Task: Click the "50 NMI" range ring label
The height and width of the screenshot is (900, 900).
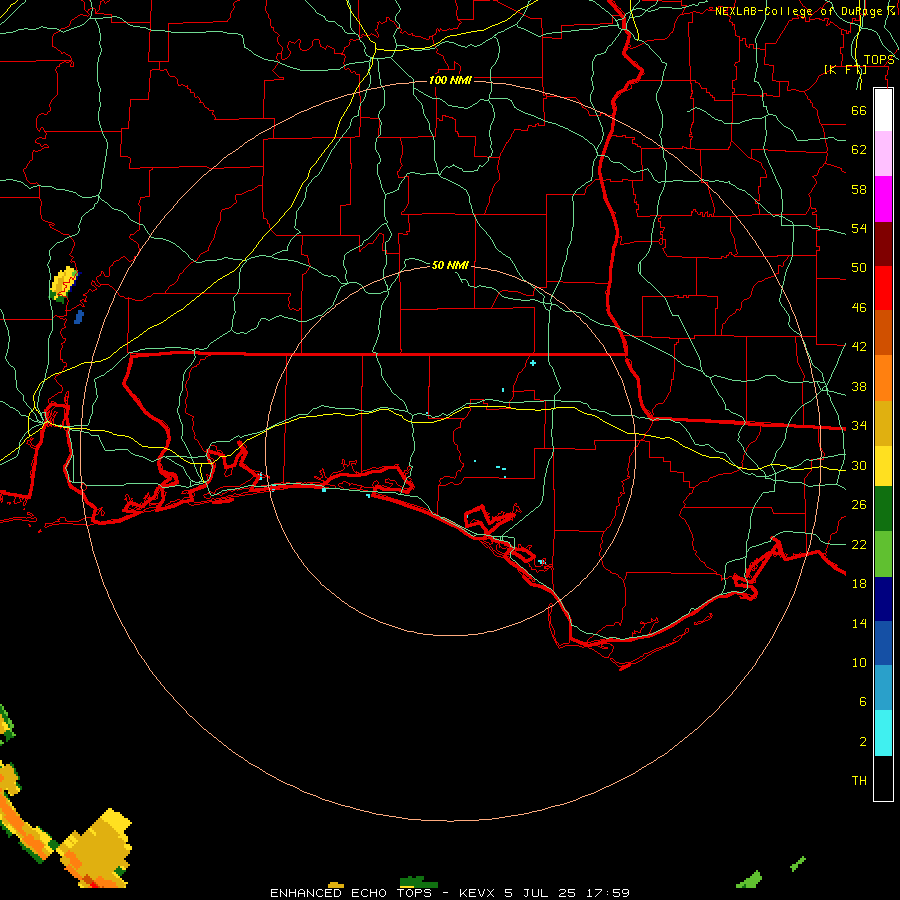Action: (x=450, y=265)
